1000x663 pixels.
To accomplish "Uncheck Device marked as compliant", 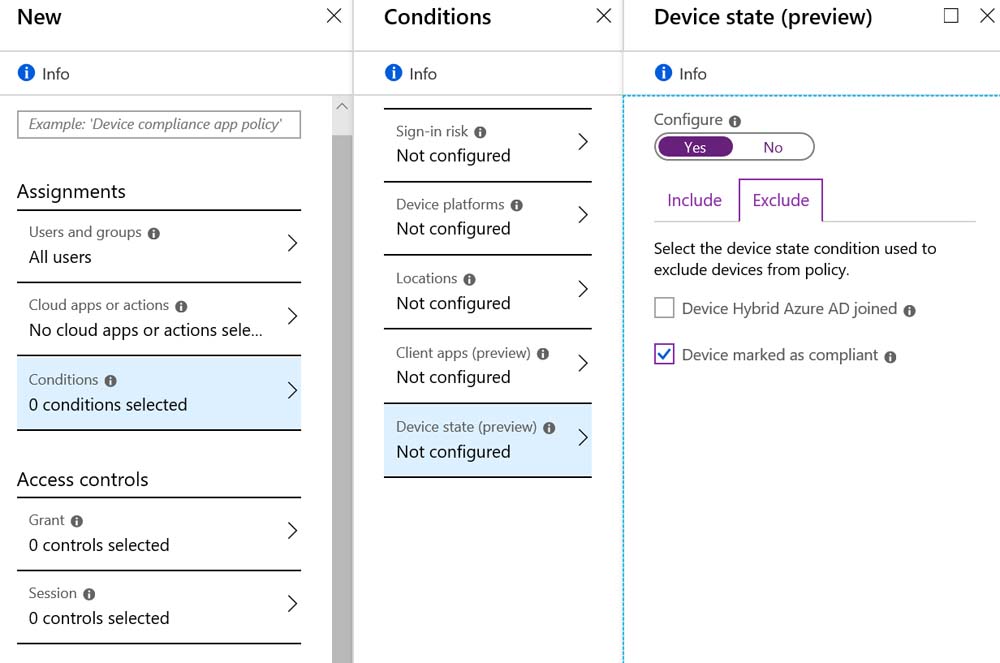I will point(664,354).
